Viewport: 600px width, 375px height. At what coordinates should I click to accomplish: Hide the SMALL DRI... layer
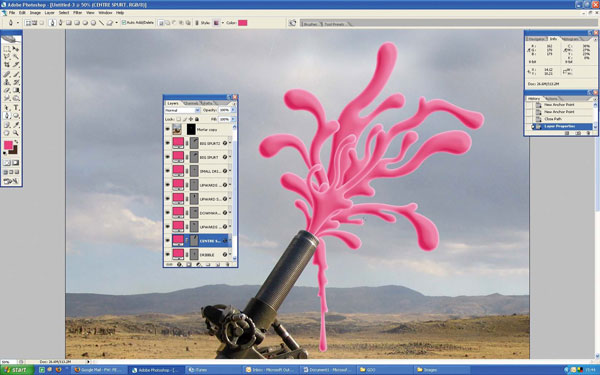click(168, 171)
